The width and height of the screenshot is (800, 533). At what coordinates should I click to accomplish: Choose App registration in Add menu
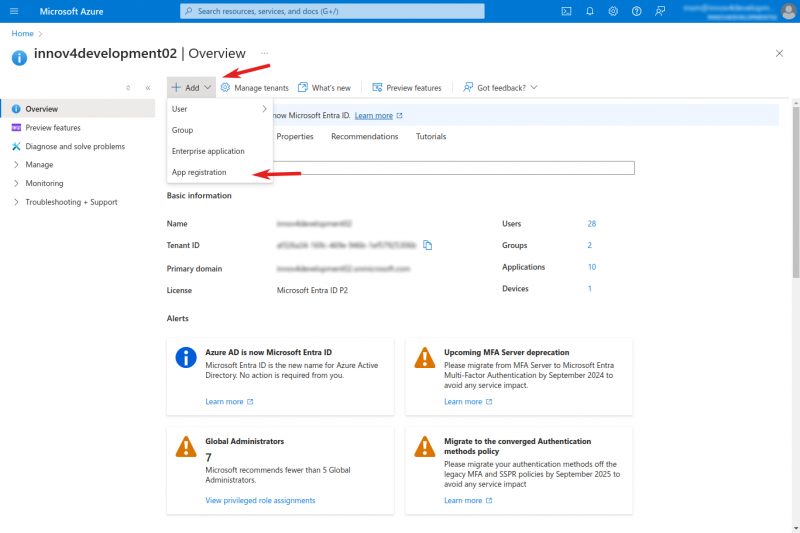(220, 172)
